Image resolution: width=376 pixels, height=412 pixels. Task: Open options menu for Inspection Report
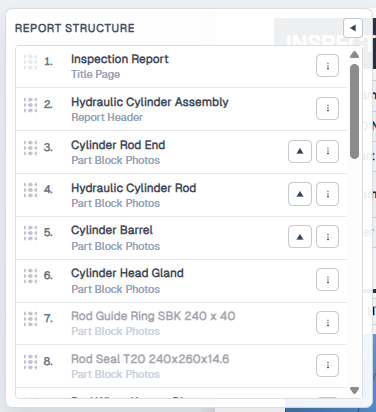(327, 66)
